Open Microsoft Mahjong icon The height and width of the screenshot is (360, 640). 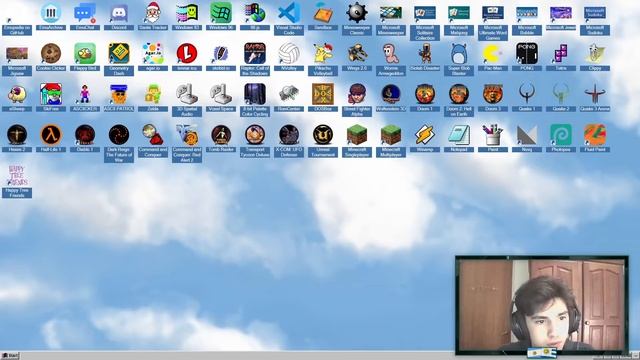(459, 13)
